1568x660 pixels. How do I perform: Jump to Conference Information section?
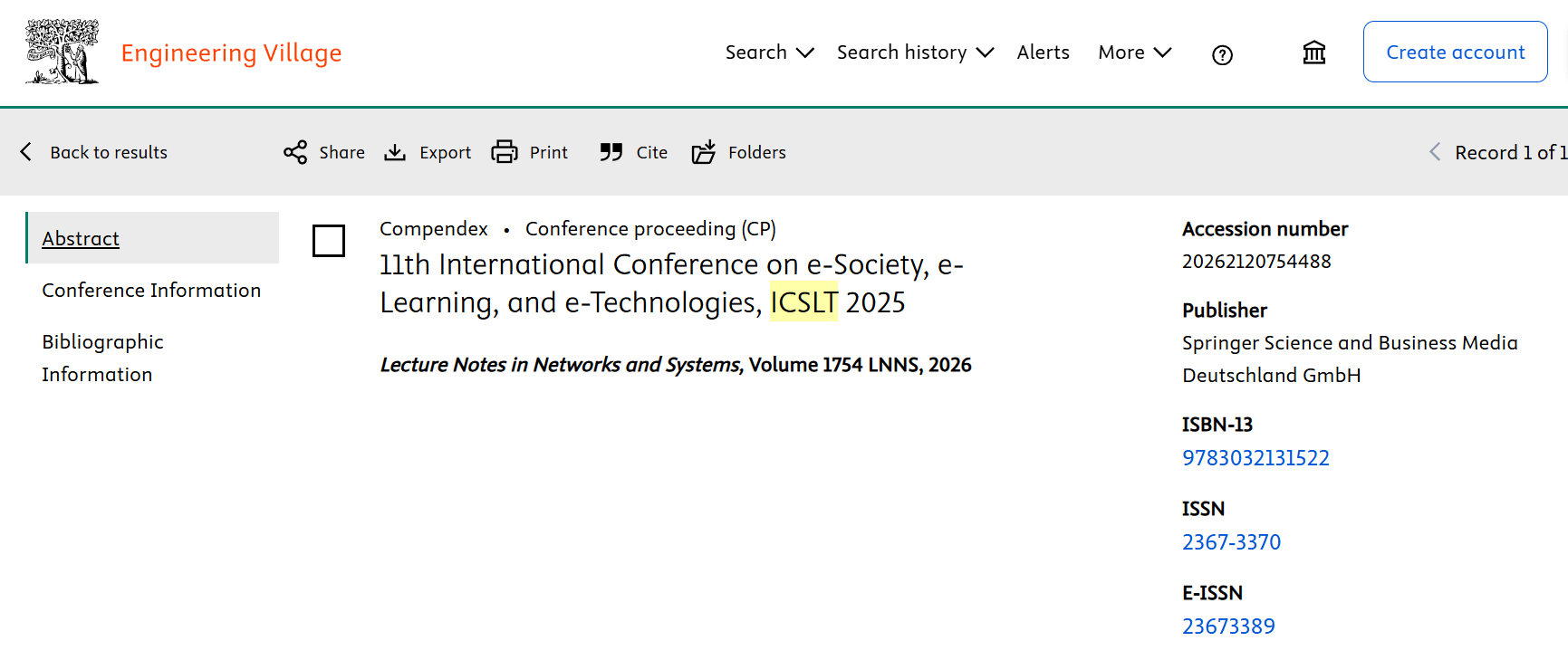[x=151, y=290]
